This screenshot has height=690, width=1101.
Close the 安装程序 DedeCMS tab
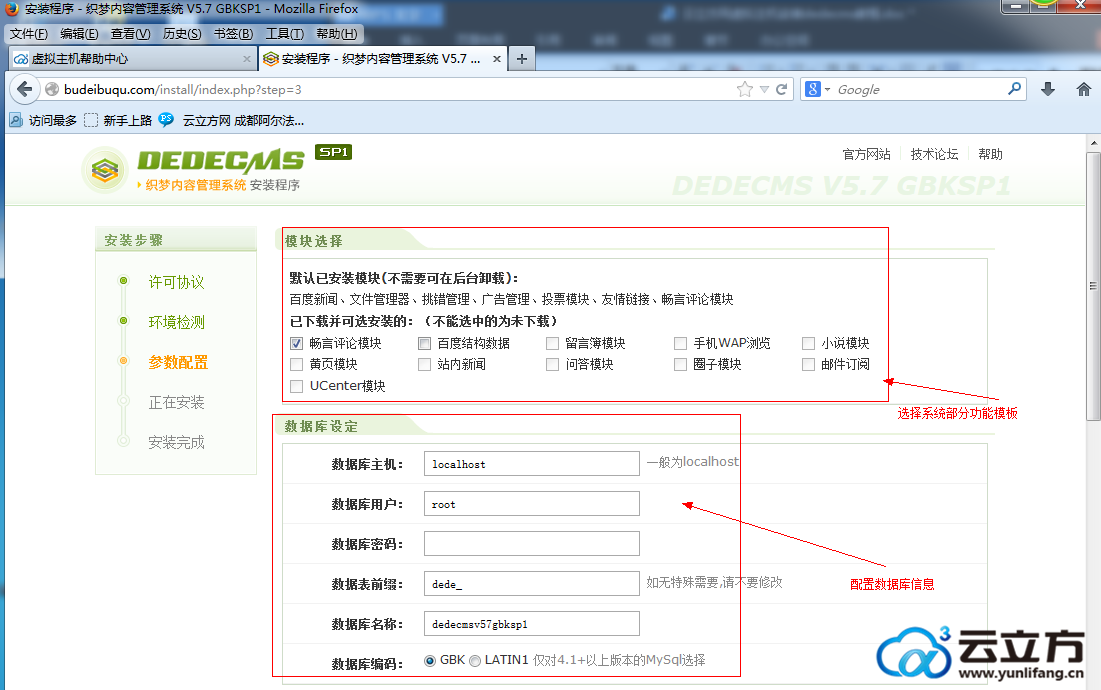[x=496, y=59]
